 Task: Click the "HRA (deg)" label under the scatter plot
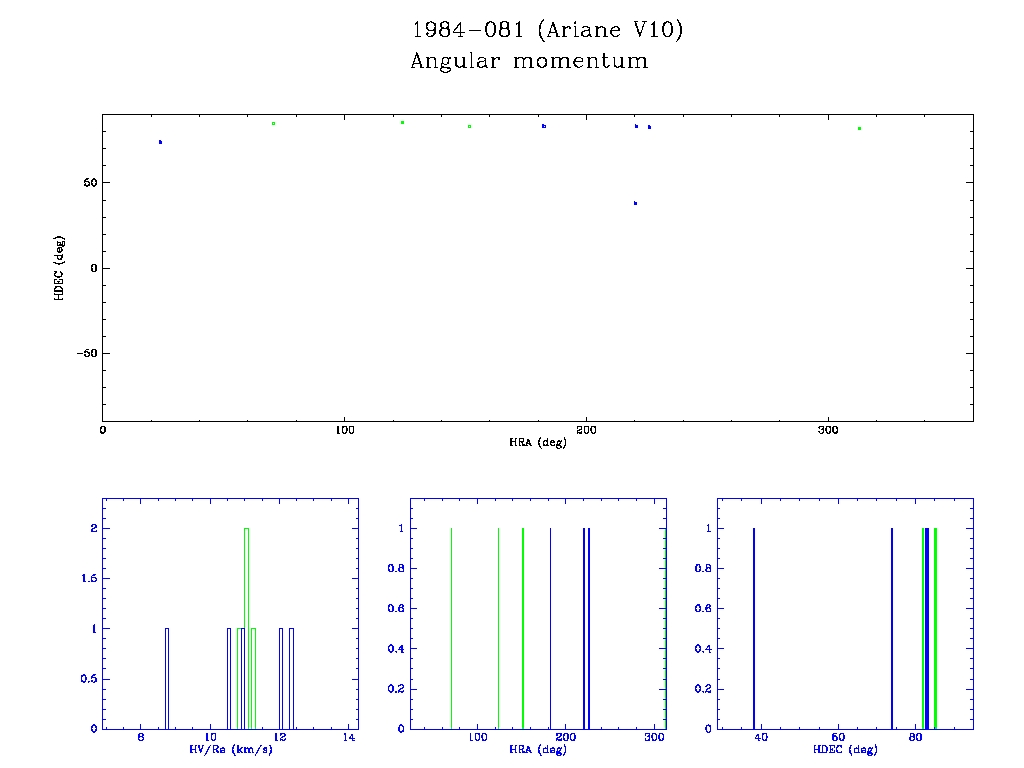537,442
